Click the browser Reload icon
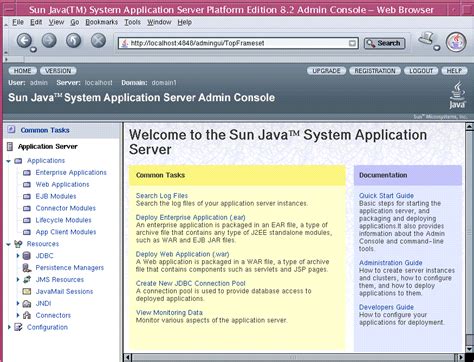 73,41
